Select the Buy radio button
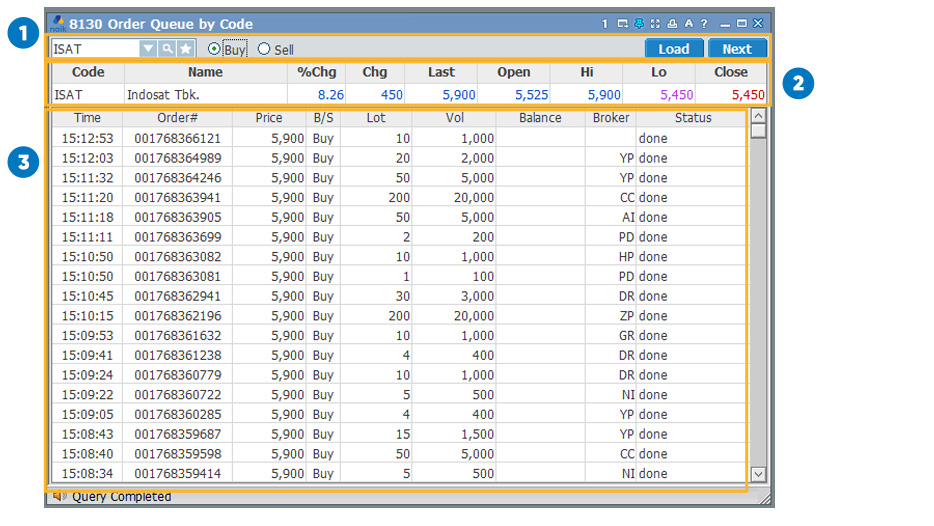Screen dimensions: 934x526 tap(214, 49)
